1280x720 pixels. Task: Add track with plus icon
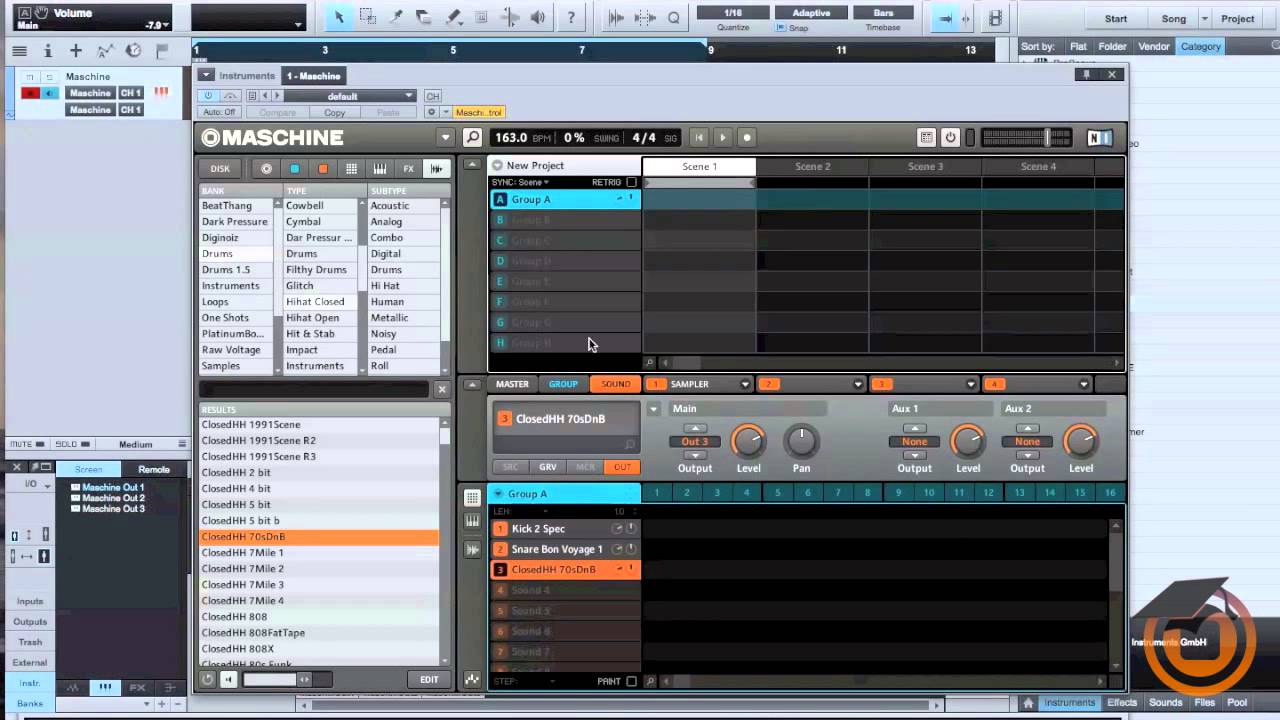(x=75, y=50)
